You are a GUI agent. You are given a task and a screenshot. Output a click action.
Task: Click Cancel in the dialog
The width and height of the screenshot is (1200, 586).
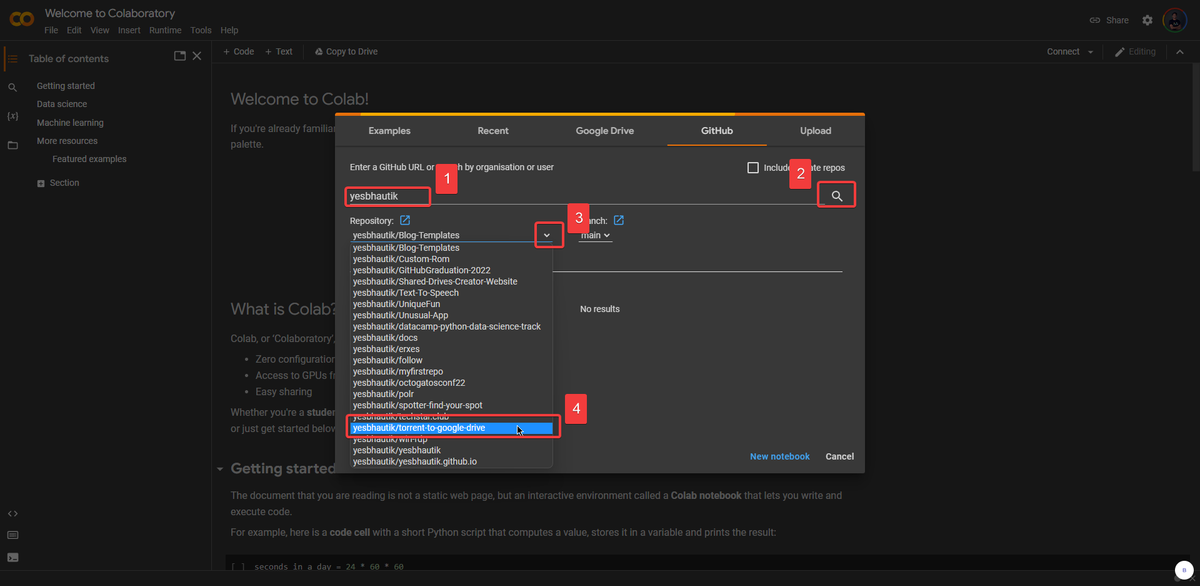click(x=840, y=456)
